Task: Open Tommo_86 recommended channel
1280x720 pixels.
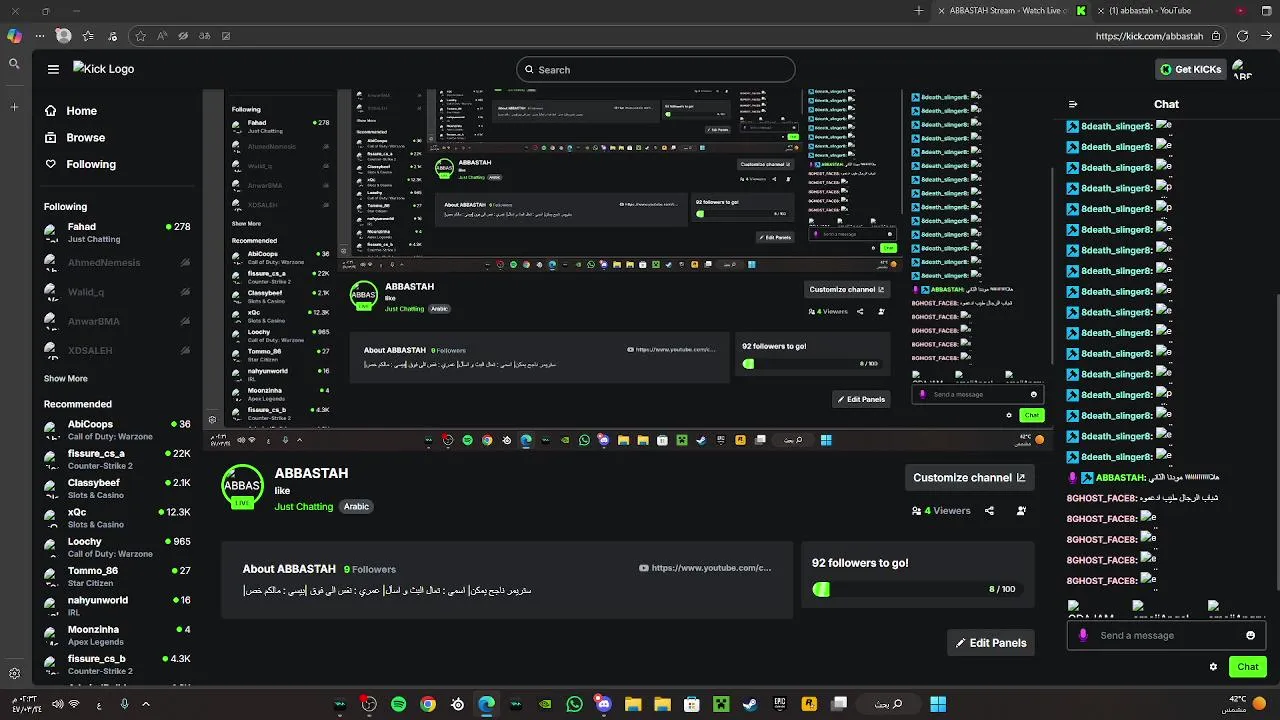Action: tap(117, 576)
